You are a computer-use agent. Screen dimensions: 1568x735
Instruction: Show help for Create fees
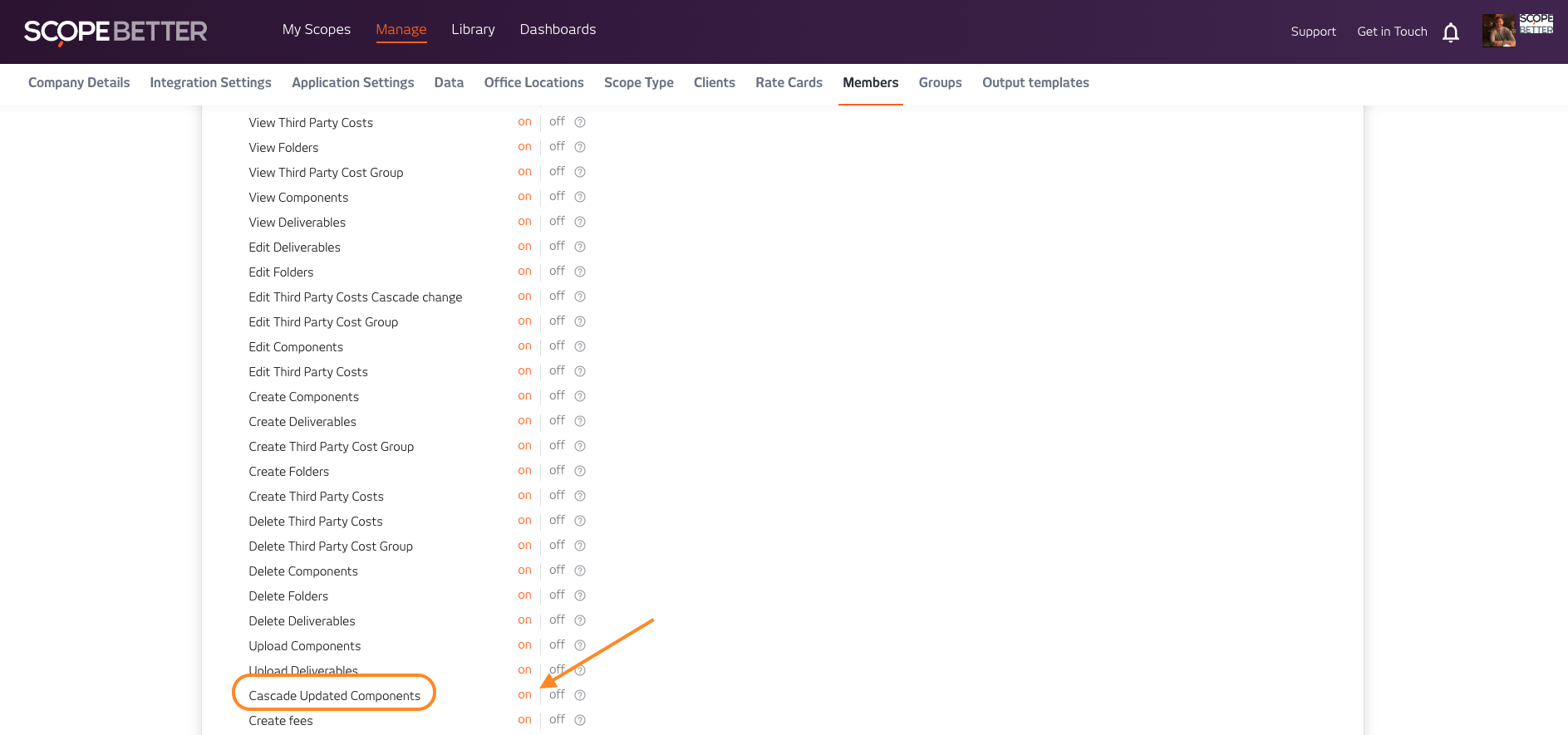click(580, 720)
